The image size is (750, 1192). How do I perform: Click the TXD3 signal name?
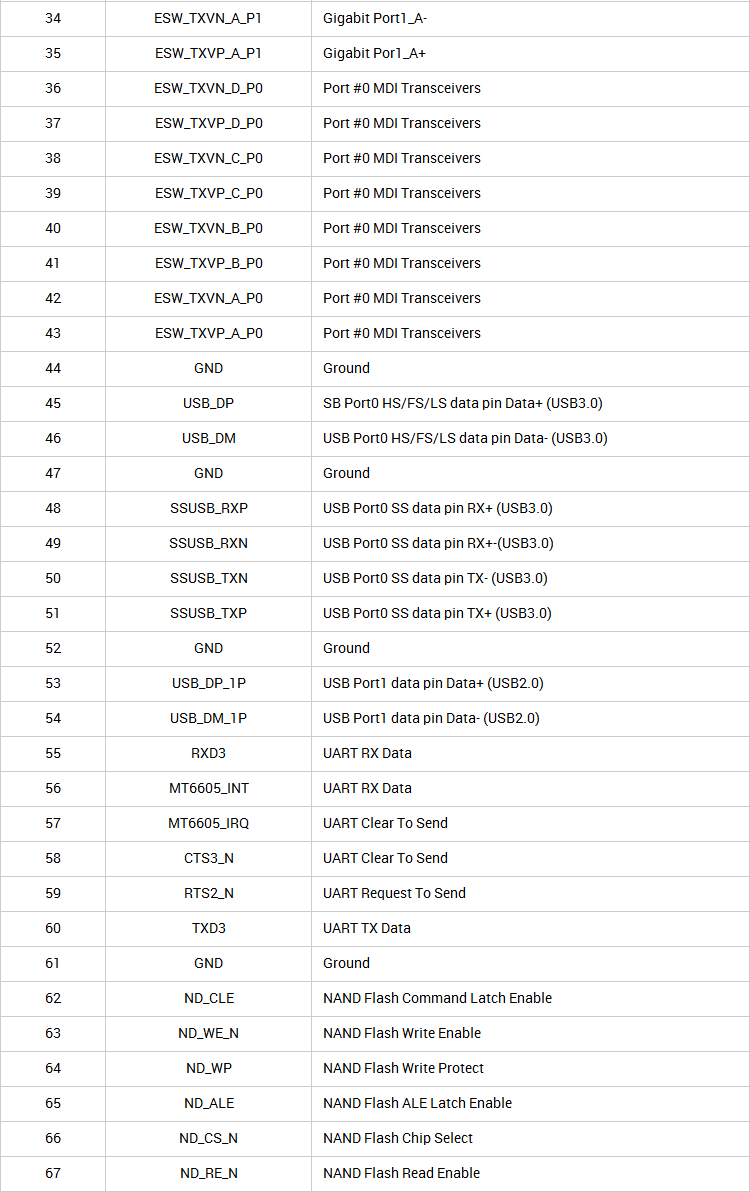pos(208,928)
